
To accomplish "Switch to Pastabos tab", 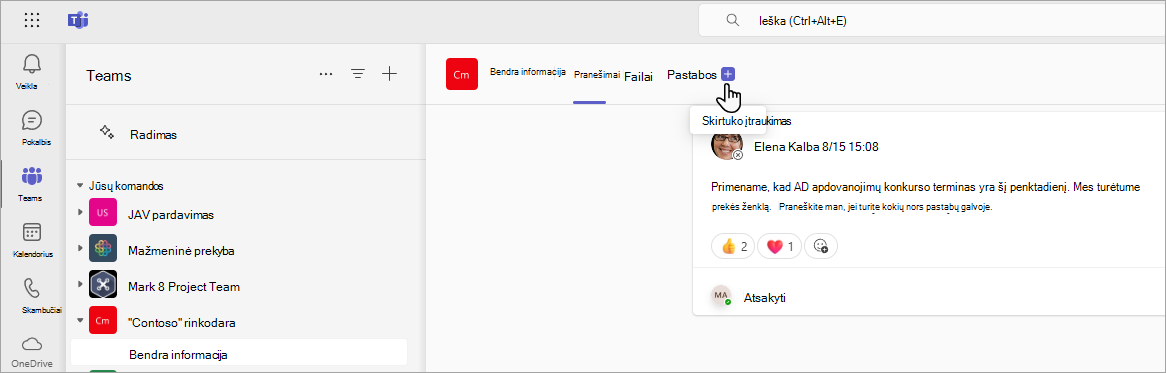I will click(x=692, y=75).
